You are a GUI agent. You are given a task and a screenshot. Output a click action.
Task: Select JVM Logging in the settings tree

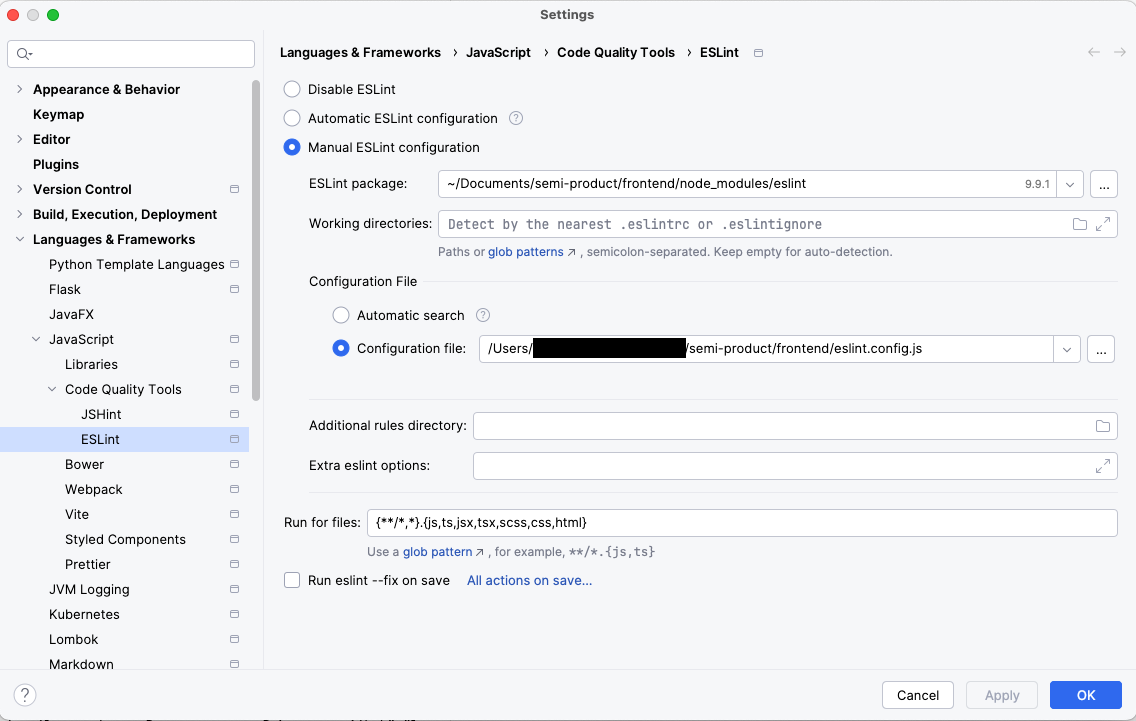(89, 589)
